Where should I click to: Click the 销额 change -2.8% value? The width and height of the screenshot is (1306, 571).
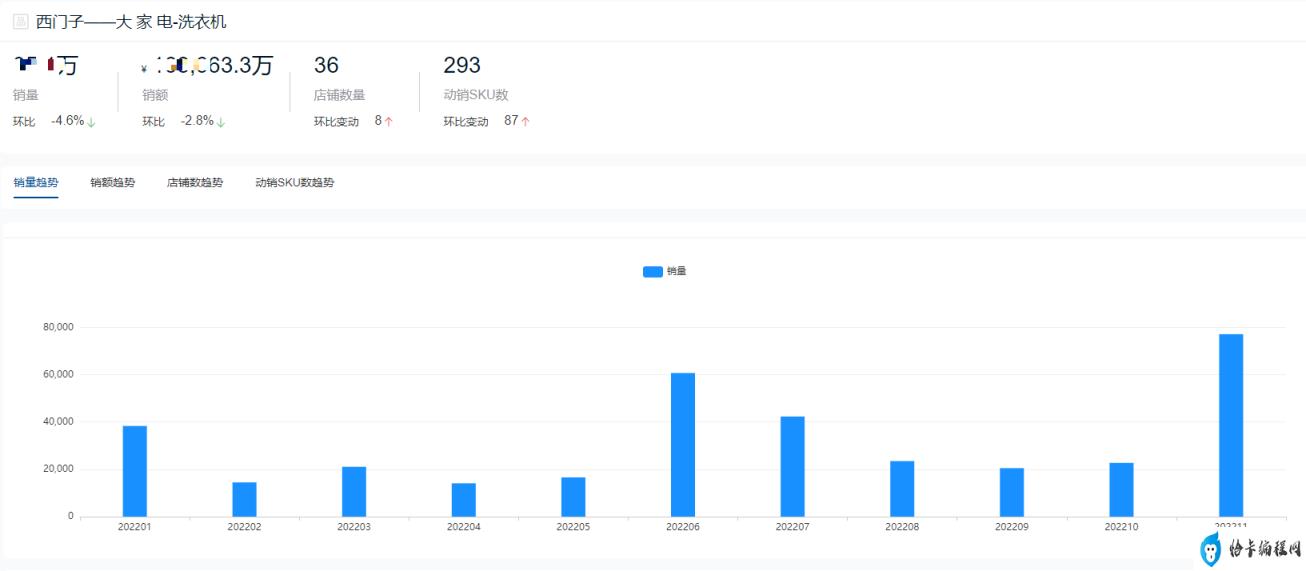pos(197,121)
